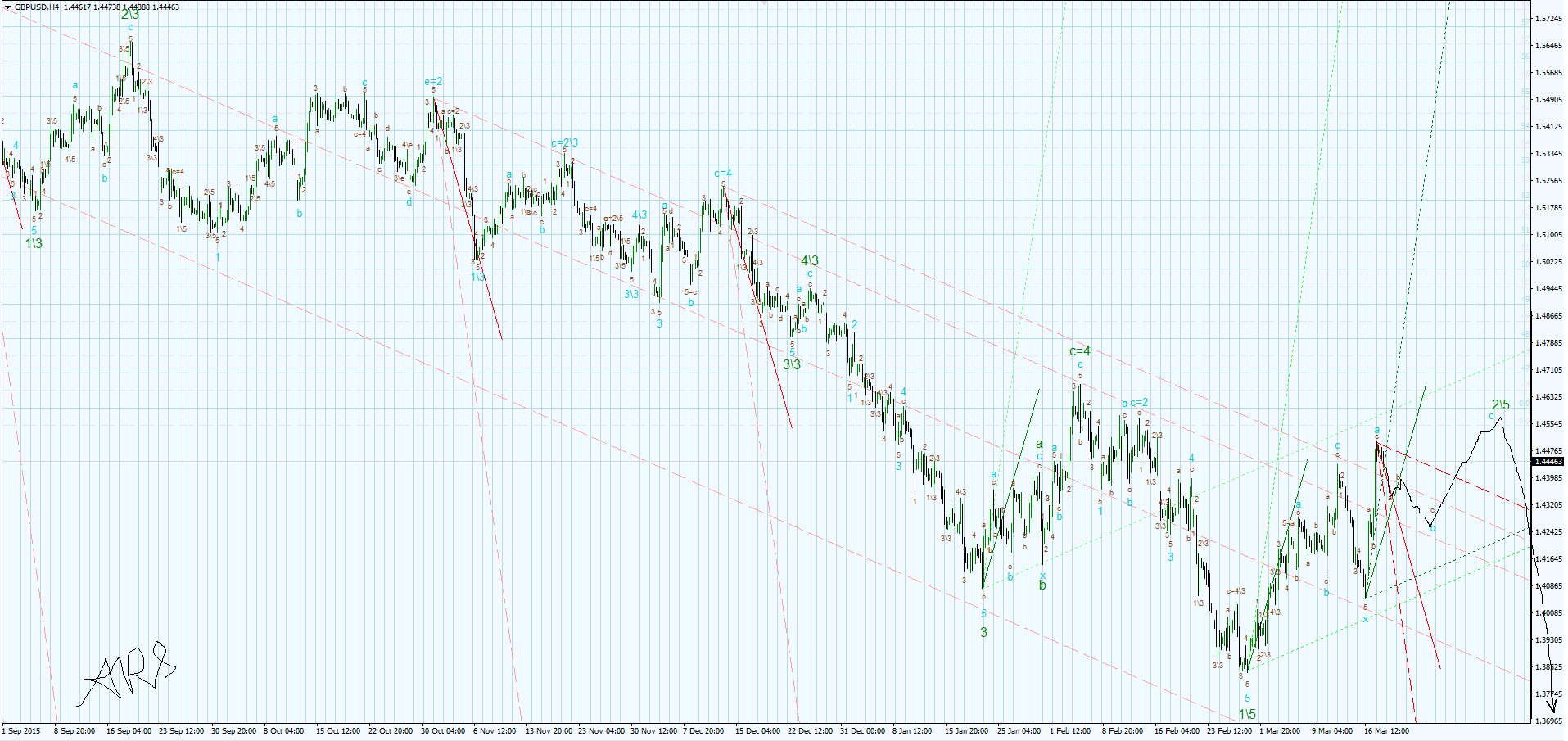Select the large green 2\3 wave label
Viewport: 1568px width, 741px height.
[130, 15]
